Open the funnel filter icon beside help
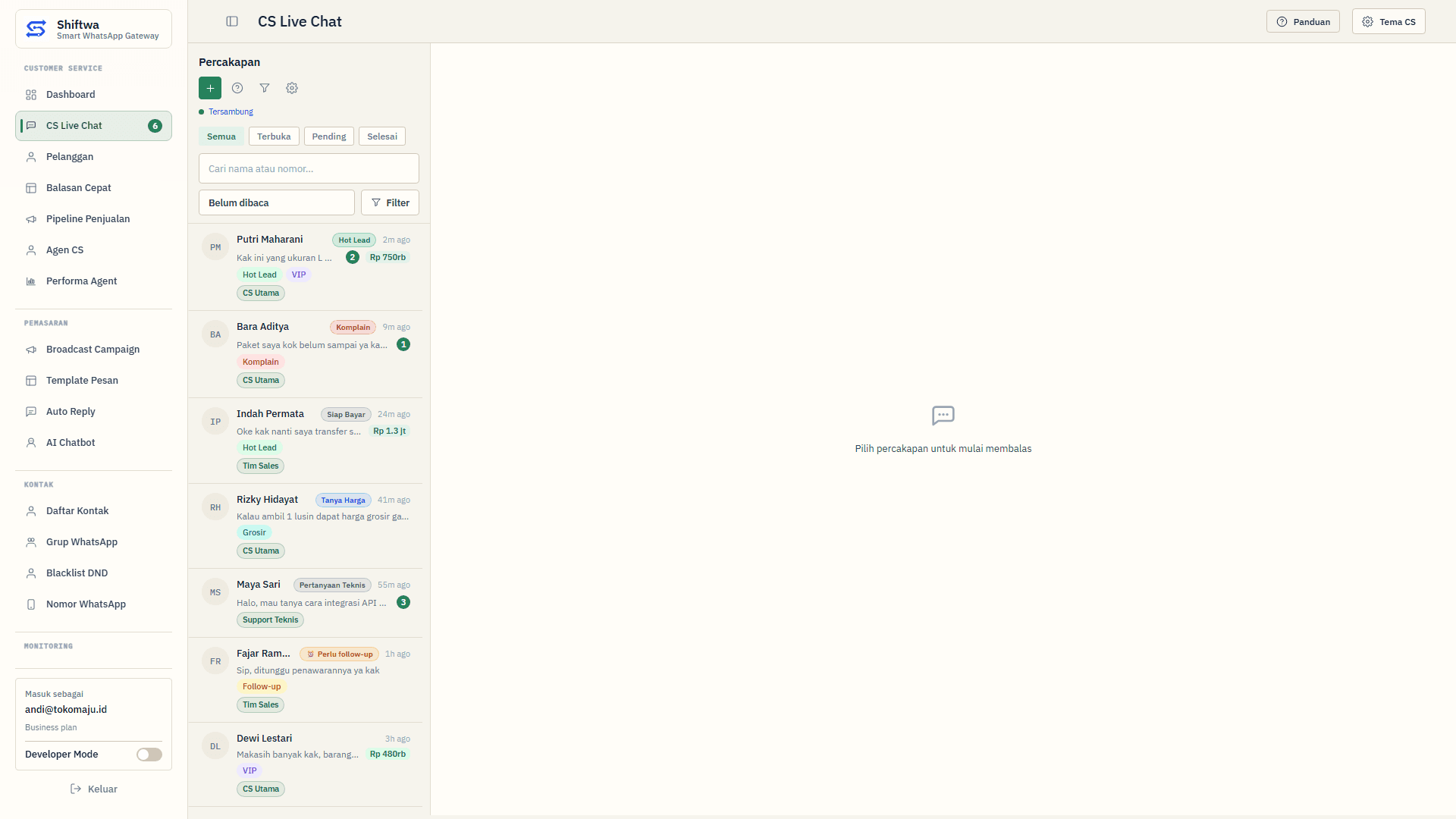The height and width of the screenshot is (819, 1456). pyautogui.click(x=265, y=88)
